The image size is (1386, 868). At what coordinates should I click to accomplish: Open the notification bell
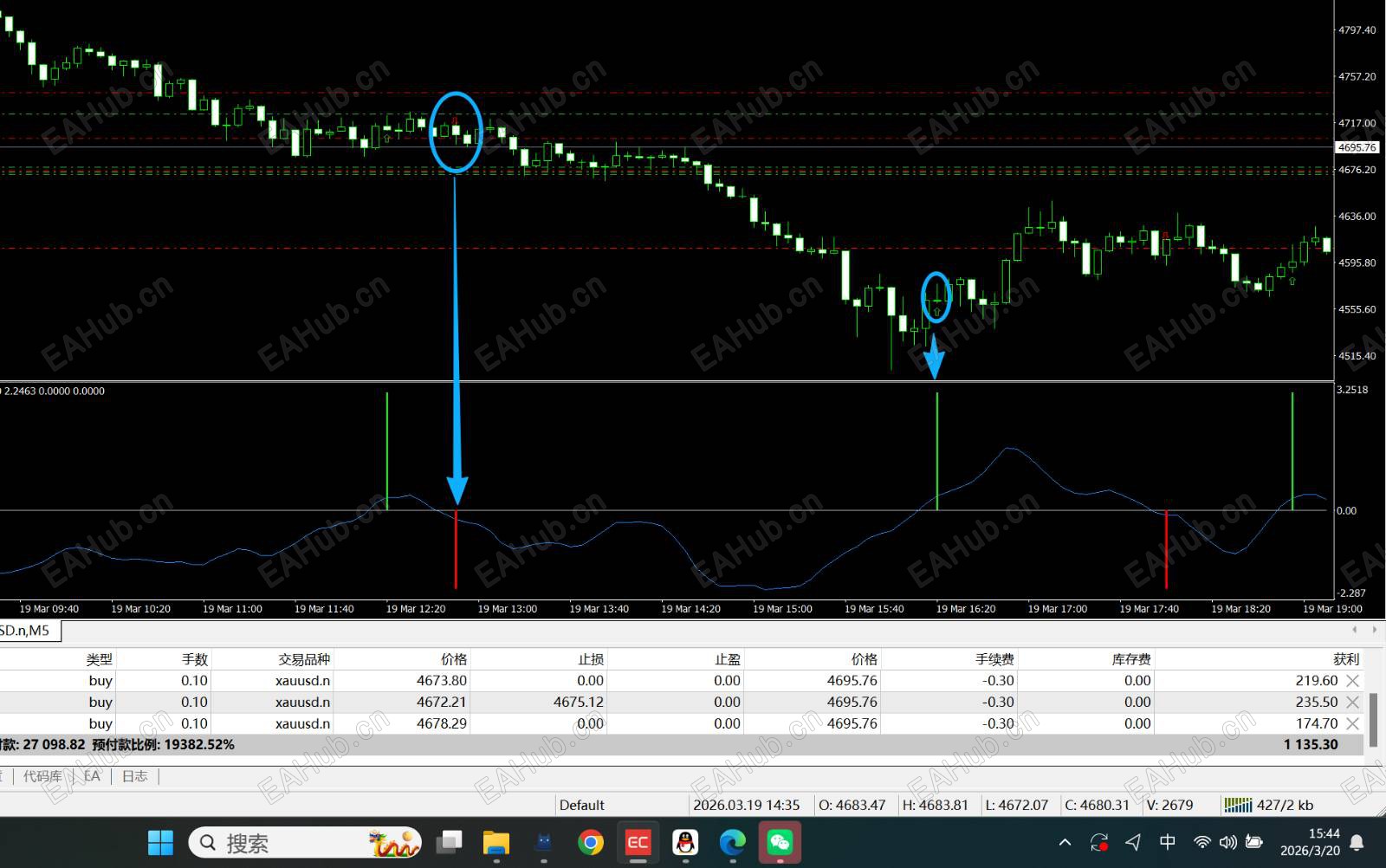coord(1357,842)
